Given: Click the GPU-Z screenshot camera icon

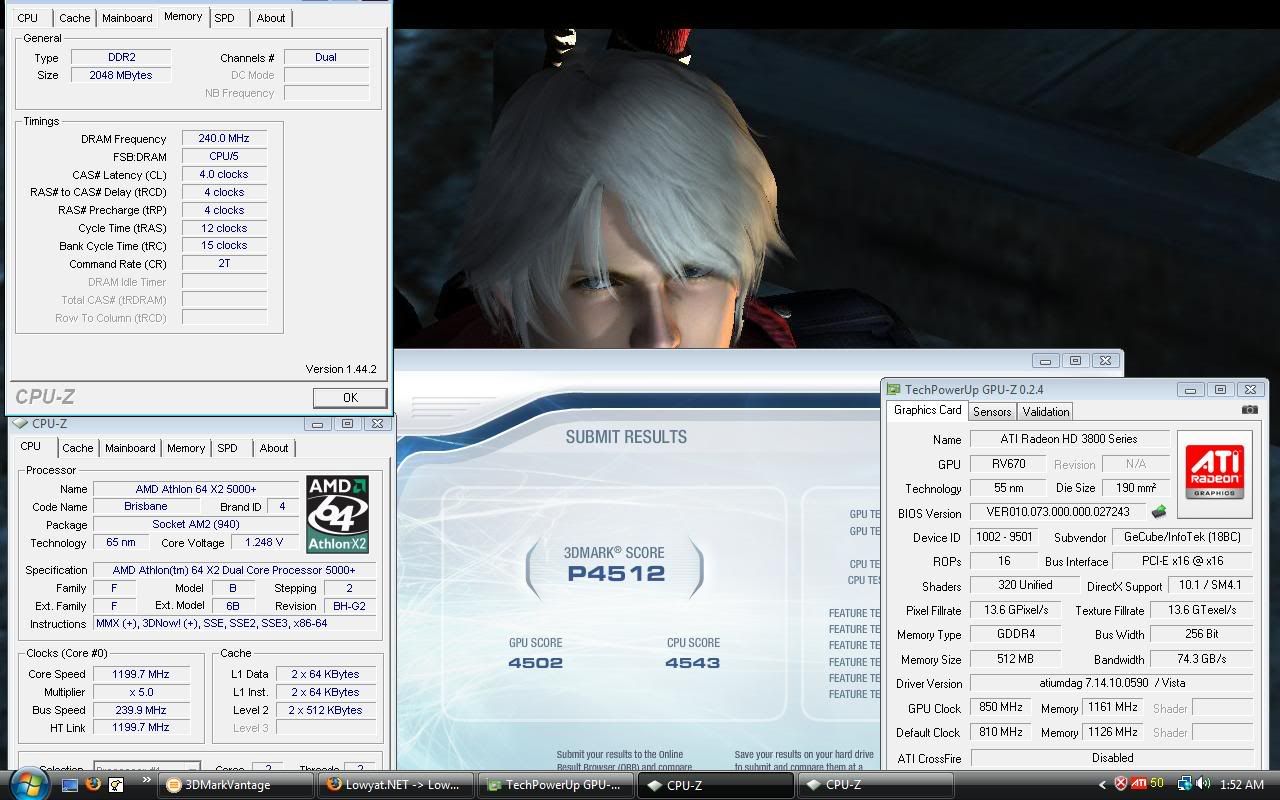Looking at the screenshot, I should tap(1249, 410).
